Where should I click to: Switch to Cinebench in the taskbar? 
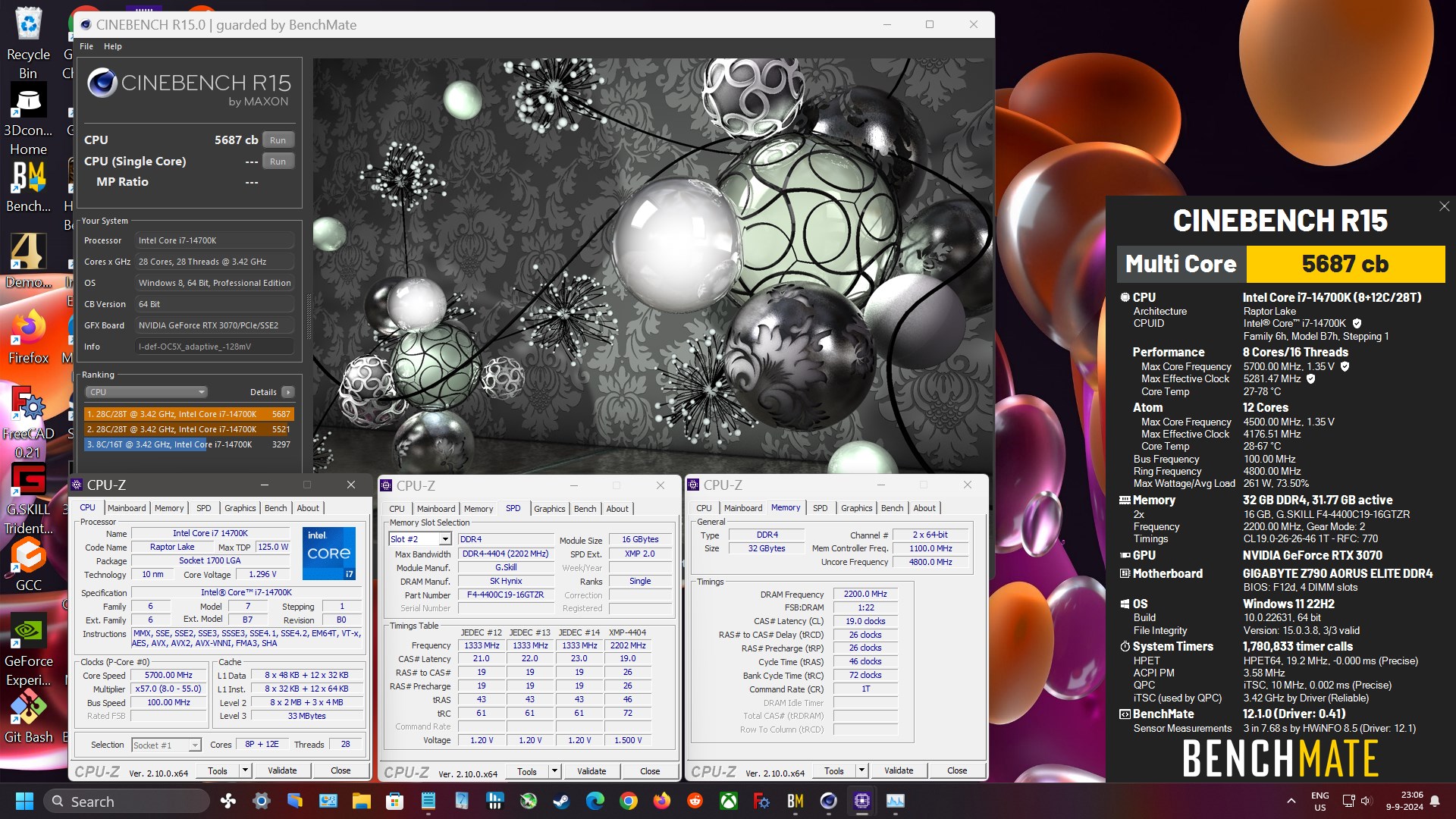click(x=828, y=801)
